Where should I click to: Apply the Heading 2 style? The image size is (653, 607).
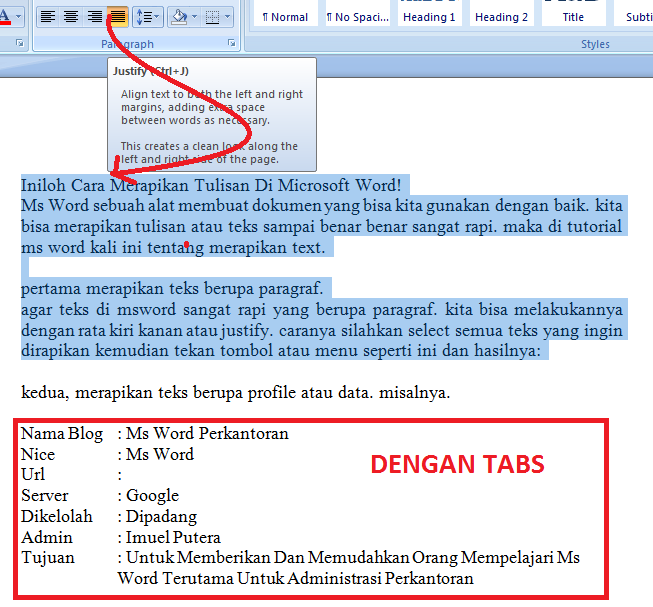[501, 13]
